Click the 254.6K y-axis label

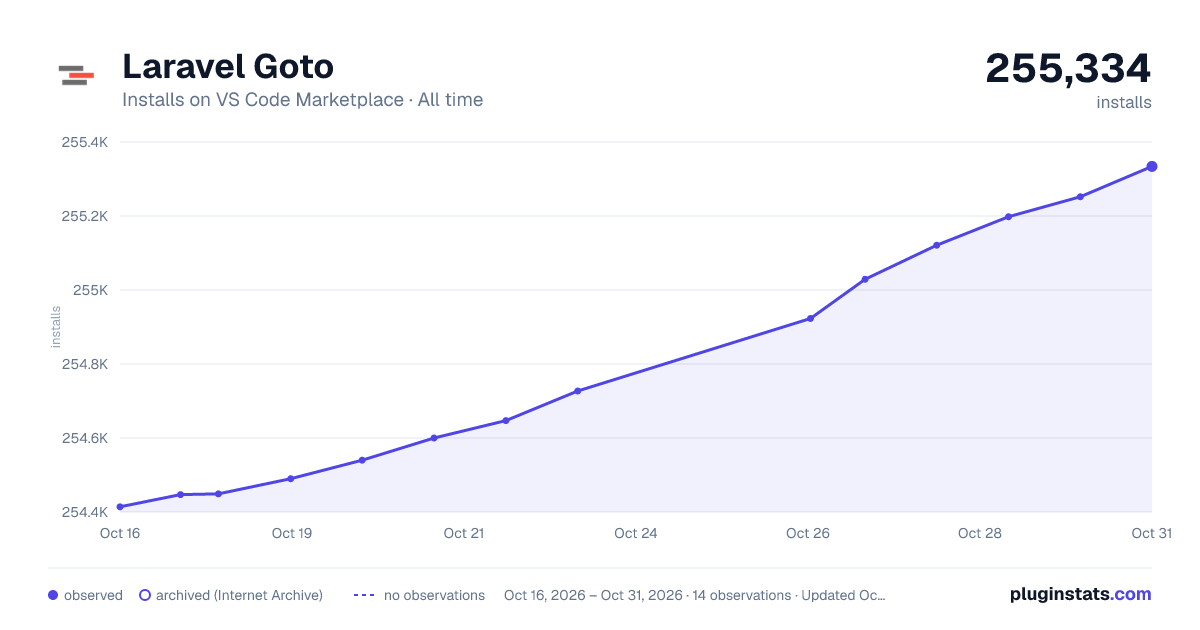click(x=85, y=438)
